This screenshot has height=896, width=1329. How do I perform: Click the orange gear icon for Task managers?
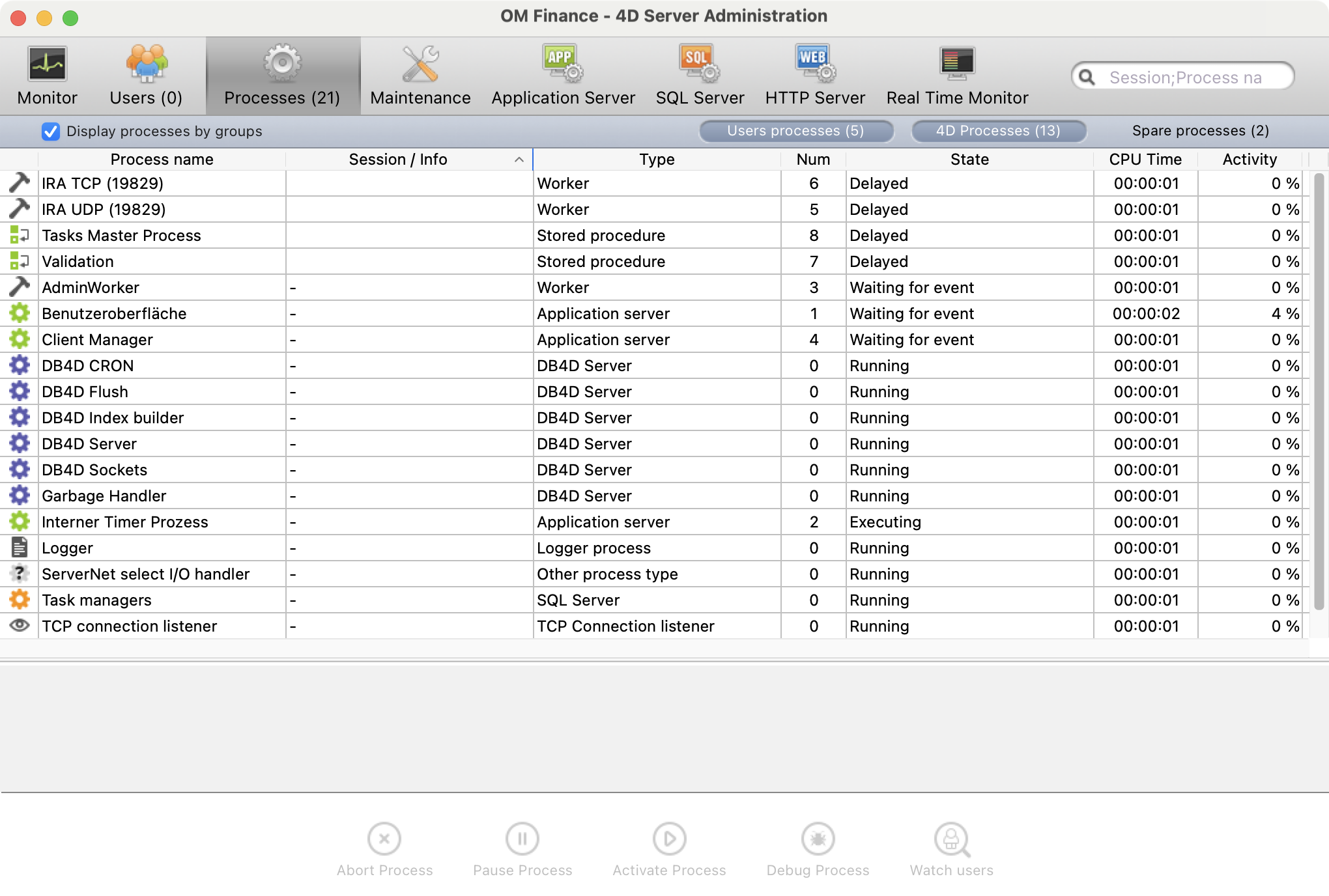pos(20,600)
